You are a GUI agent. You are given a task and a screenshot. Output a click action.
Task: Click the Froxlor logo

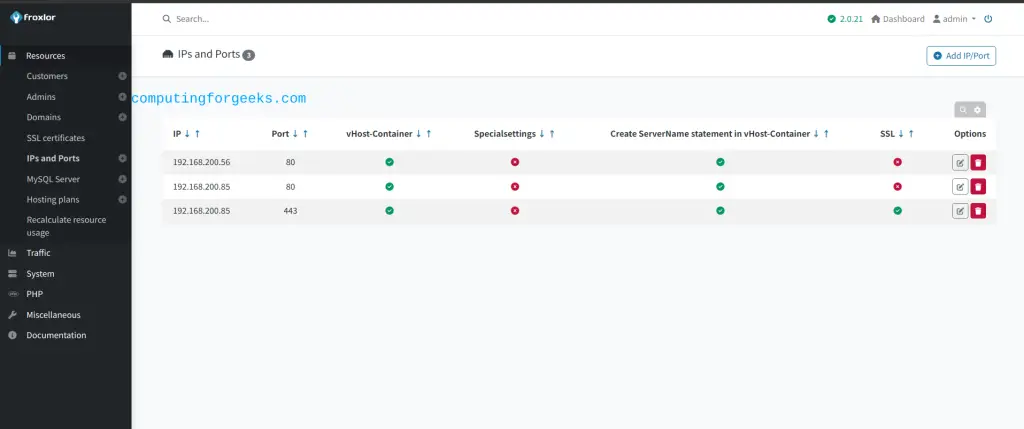click(33, 18)
